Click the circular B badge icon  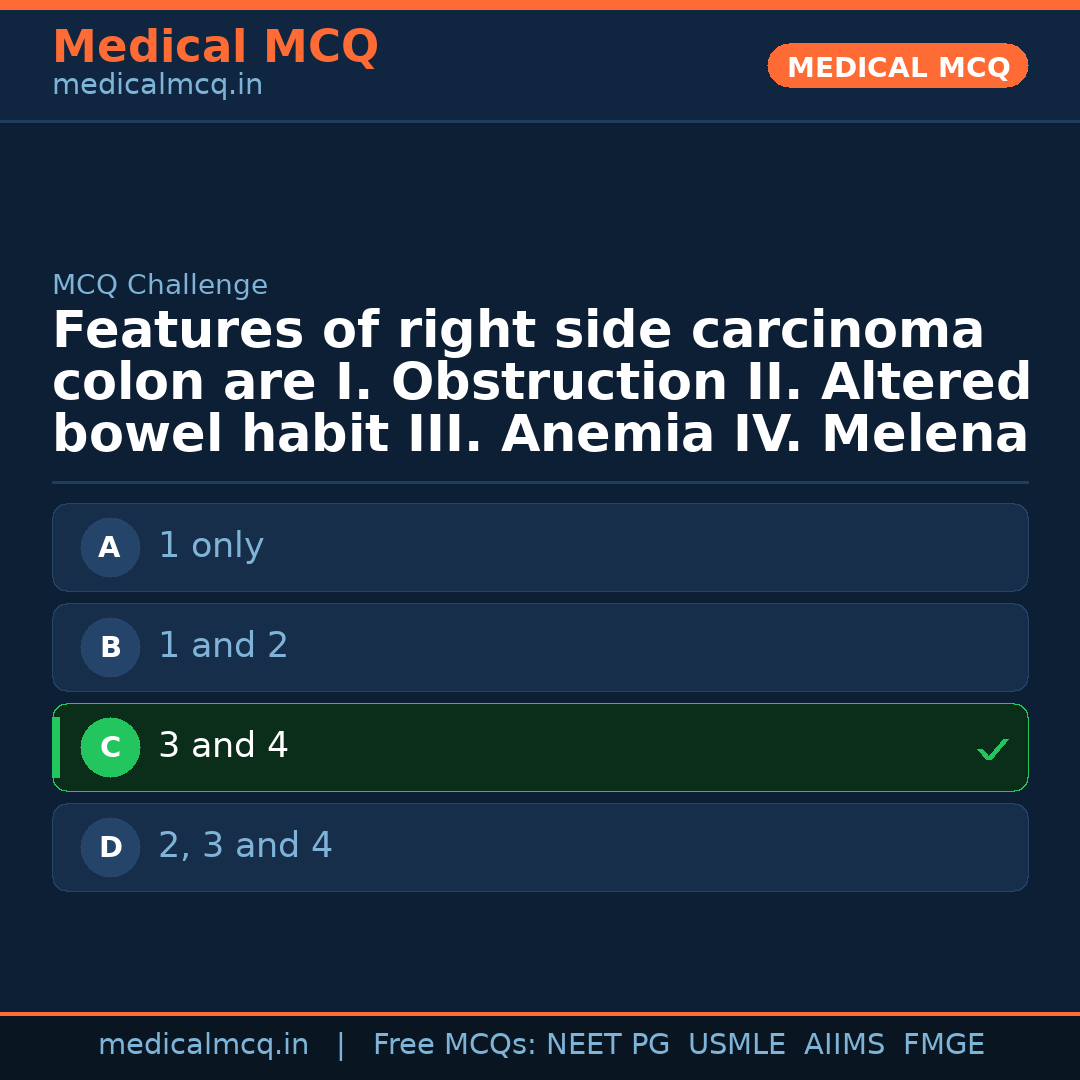click(110, 647)
